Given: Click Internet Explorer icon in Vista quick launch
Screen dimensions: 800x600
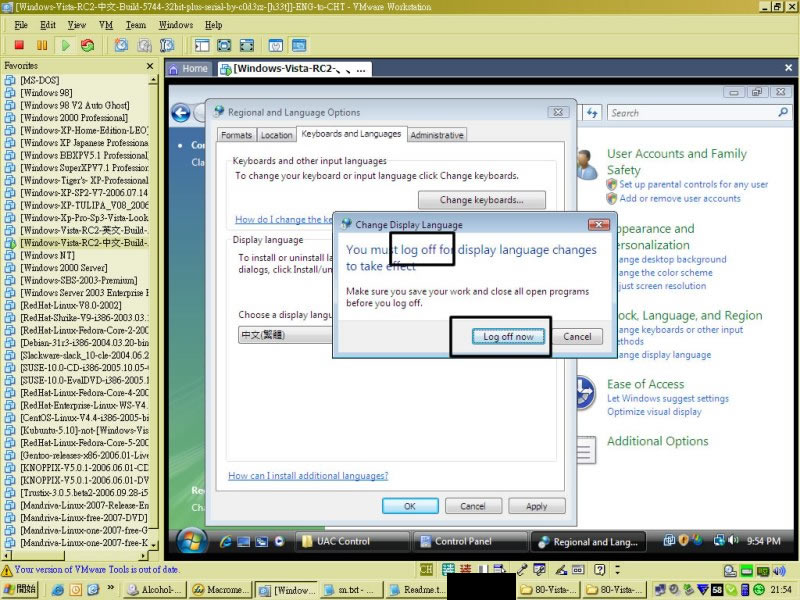Looking at the screenshot, I should 225,542.
